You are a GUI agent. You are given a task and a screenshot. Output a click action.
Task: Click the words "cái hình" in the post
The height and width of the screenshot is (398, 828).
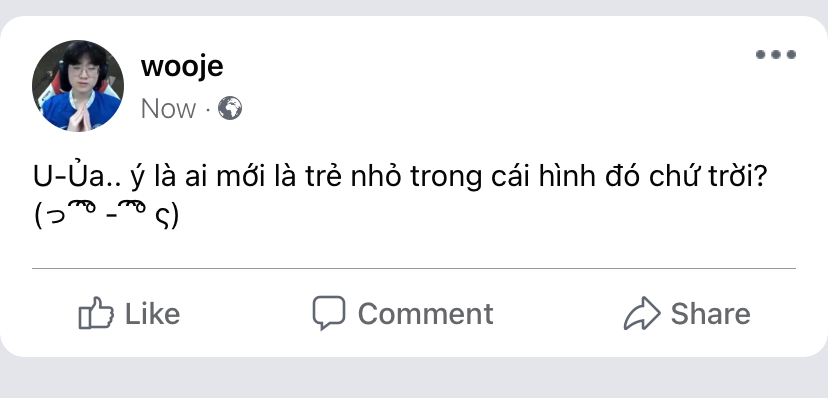(544, 177)
